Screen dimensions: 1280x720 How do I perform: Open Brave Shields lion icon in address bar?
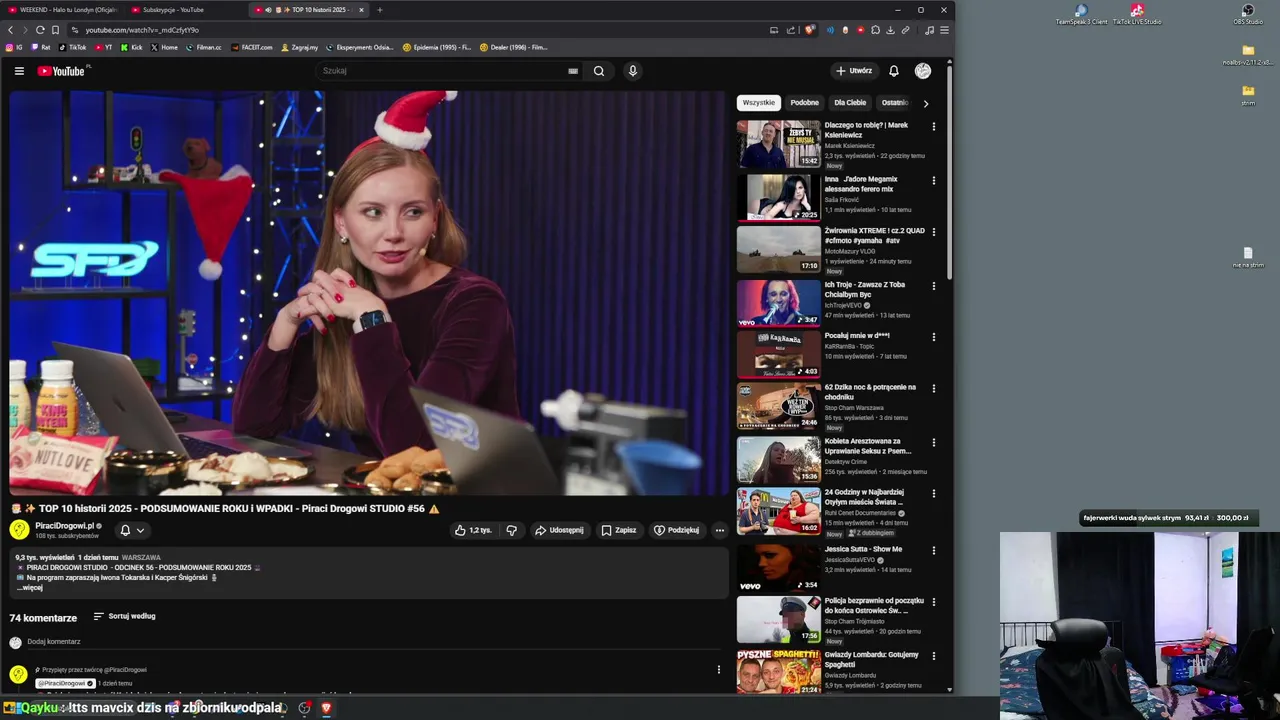(x=810, y=30)
